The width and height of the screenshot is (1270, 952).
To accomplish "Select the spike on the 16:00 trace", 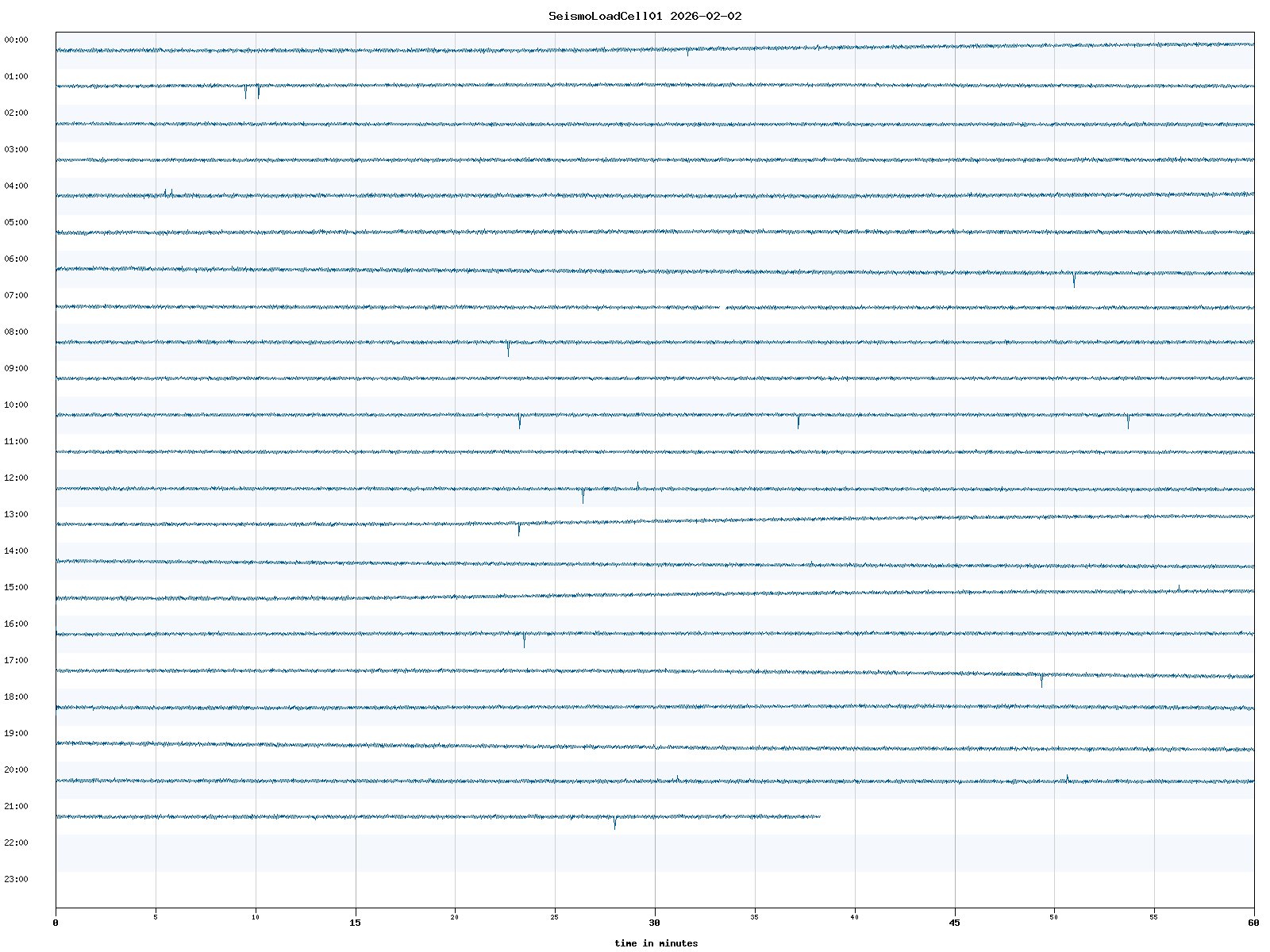I will pyautogui.click(x=524, y=641).
